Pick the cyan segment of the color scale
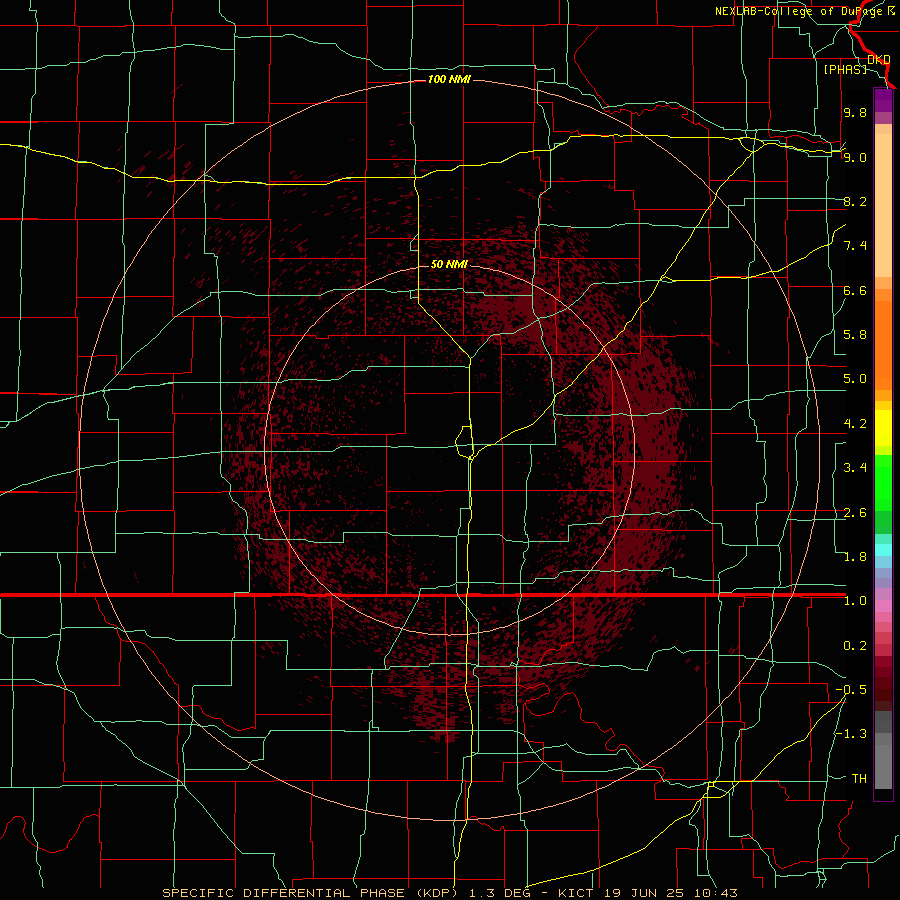900x900 pixels. pyautogui.click(x=883, y=550)
